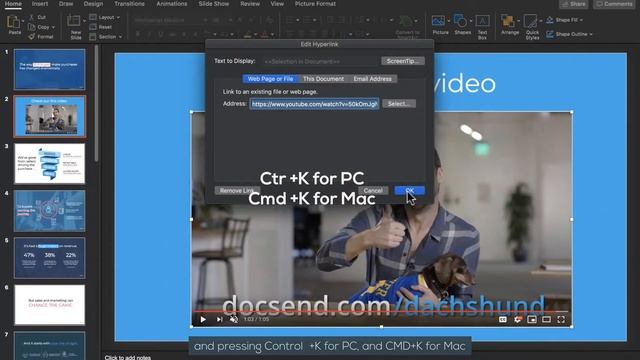Select slide 4 thumbnail

(50, 211)
